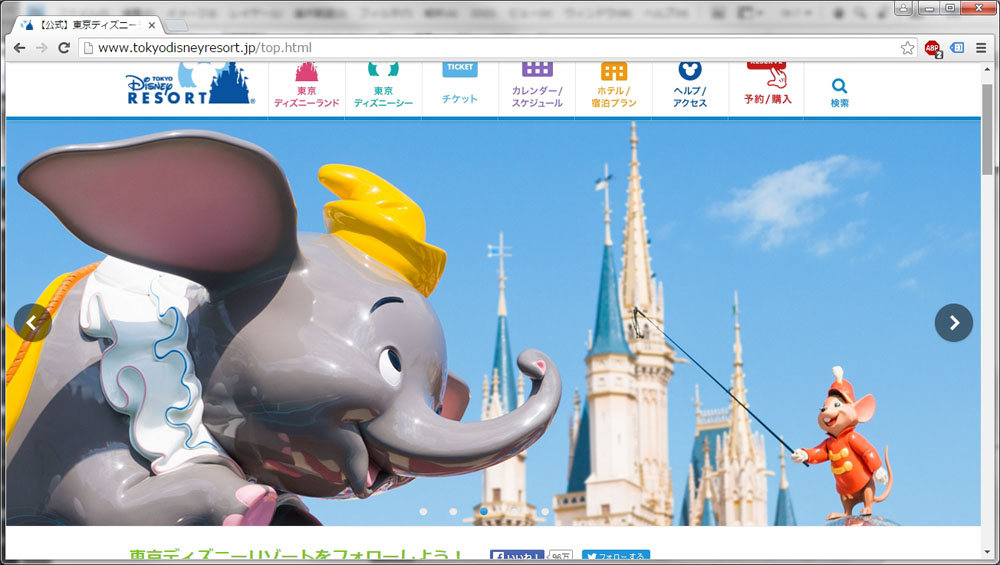Click the browser forward arrow
Viewport: 1000px width, 565px height.
[41, 48]
